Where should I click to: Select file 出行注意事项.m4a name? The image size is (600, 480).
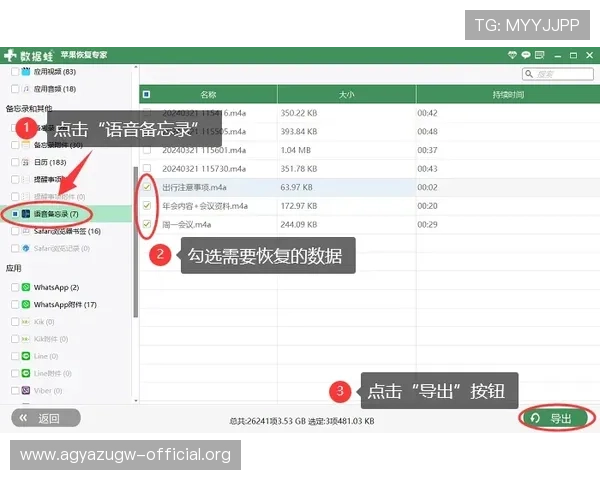[x=194, y=187]
